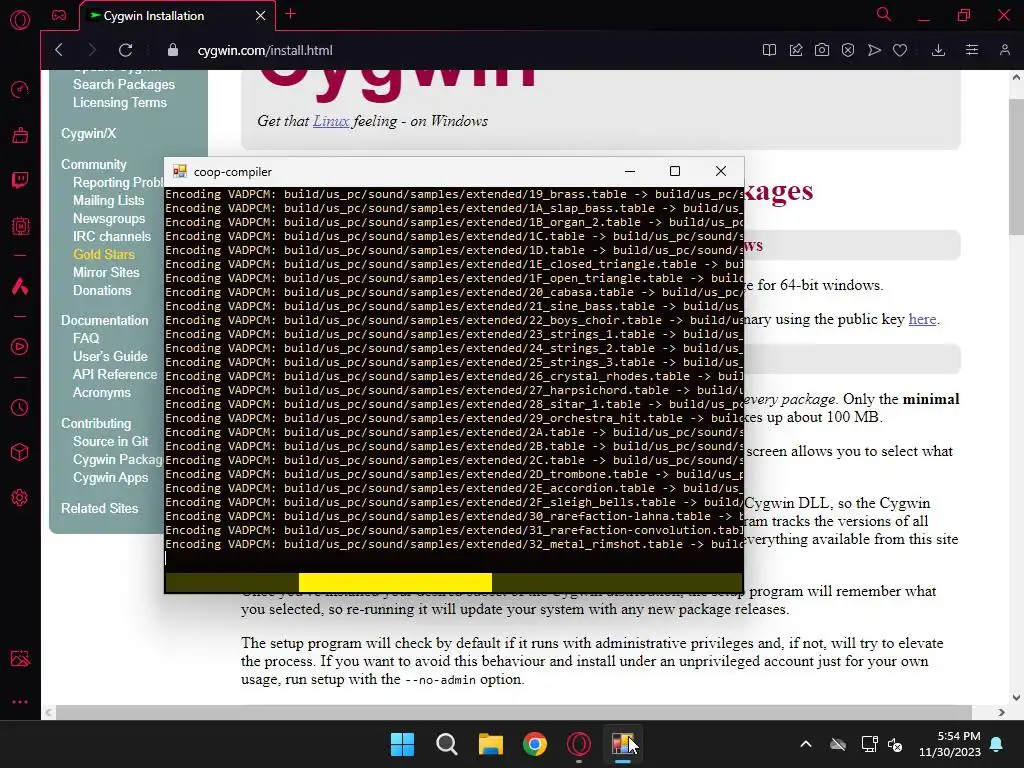Open the Donations link
Screen dimensions: 1024x768
(102, 291)
